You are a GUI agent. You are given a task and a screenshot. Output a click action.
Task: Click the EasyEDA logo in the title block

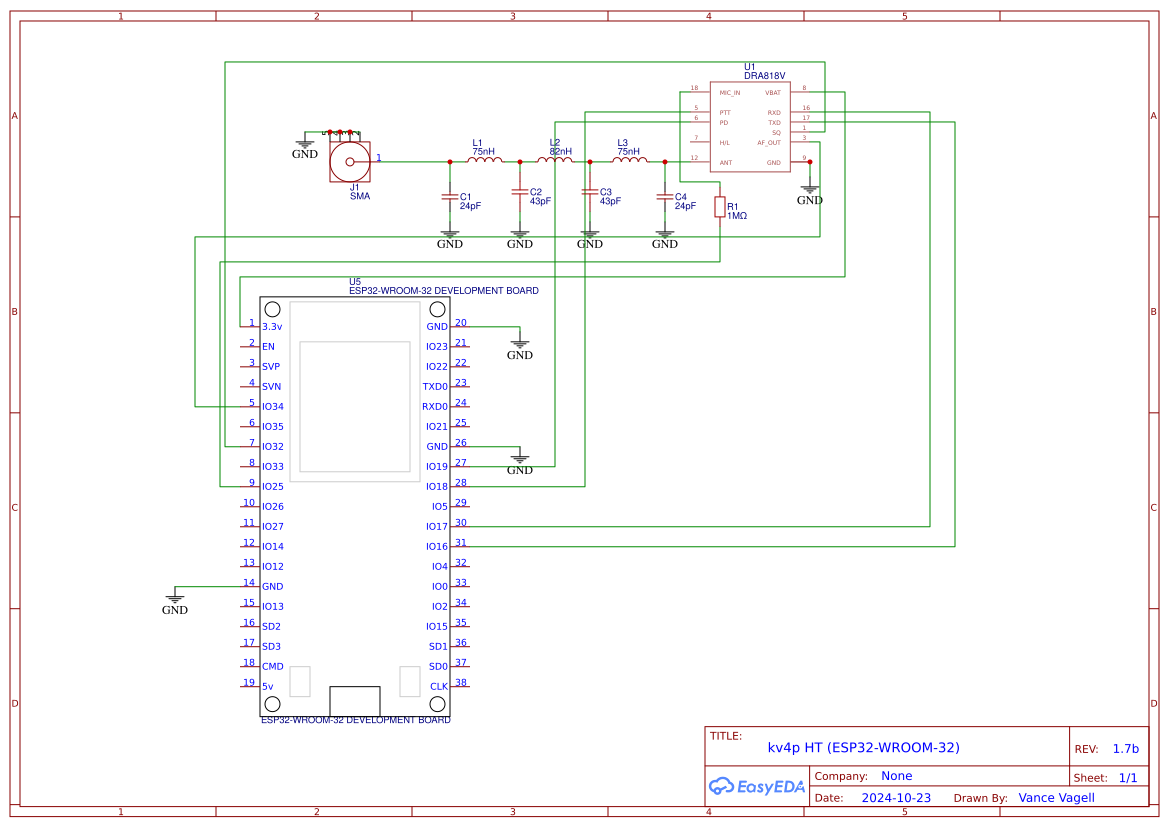coord(756,786)
